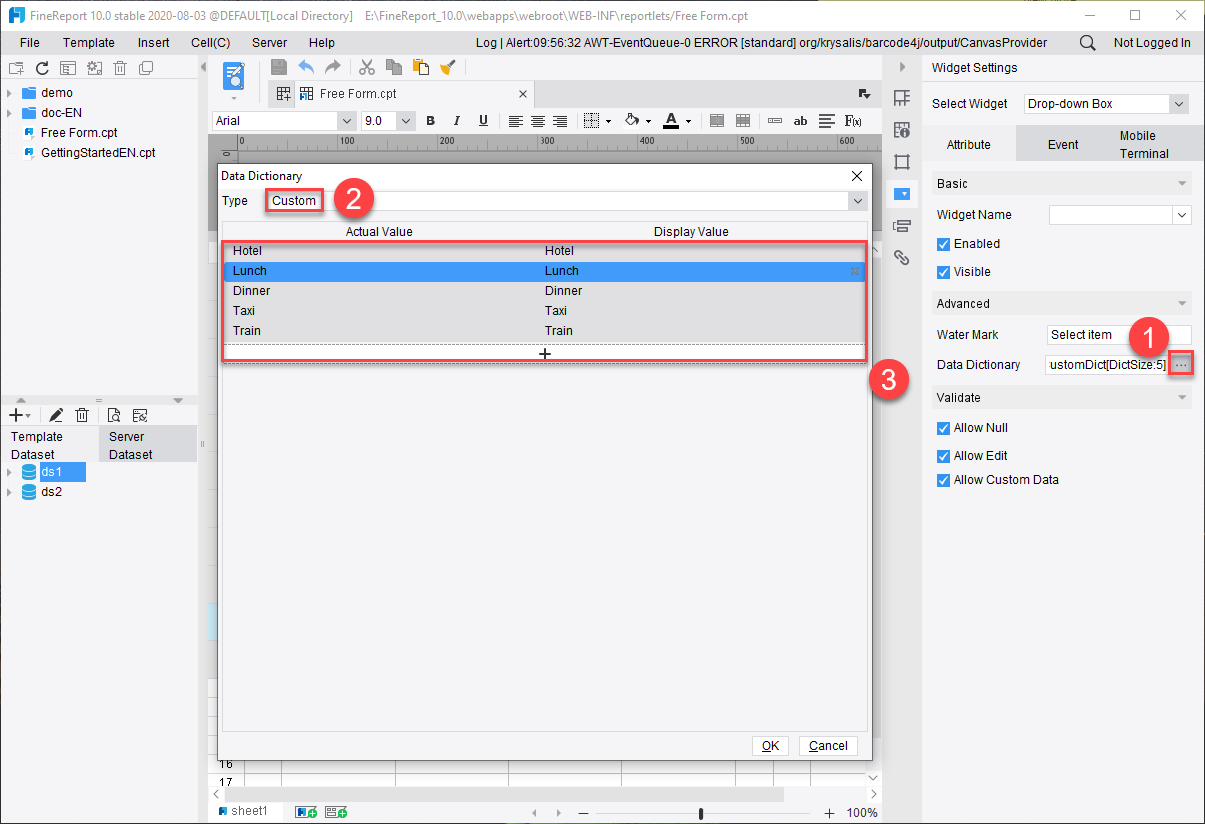This screenshot has width=1205, height=824.
Task: Uncheck the Visible checkbox
Action: pos(943,272)
